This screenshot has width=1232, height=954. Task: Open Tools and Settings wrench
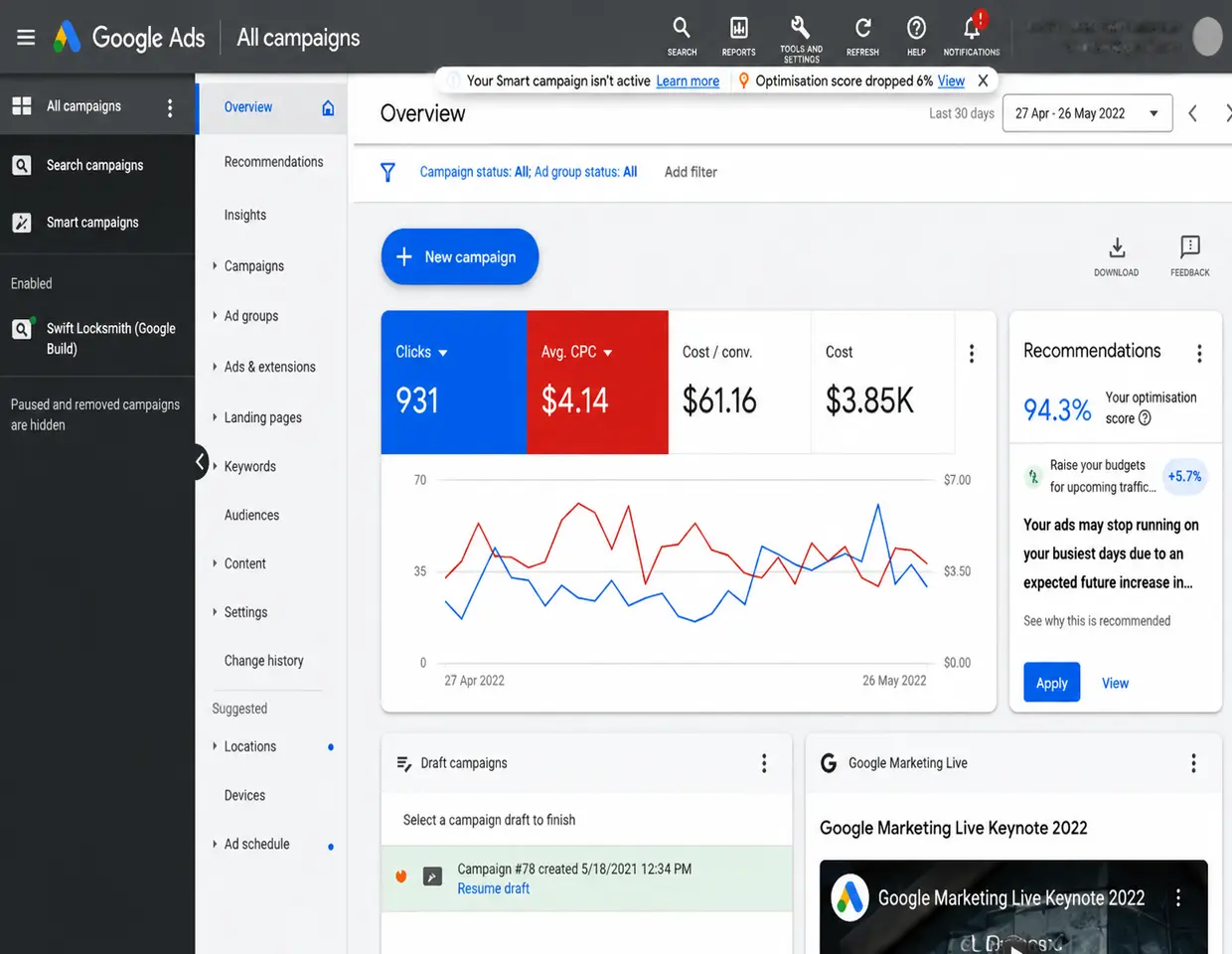tap(801, 38)
